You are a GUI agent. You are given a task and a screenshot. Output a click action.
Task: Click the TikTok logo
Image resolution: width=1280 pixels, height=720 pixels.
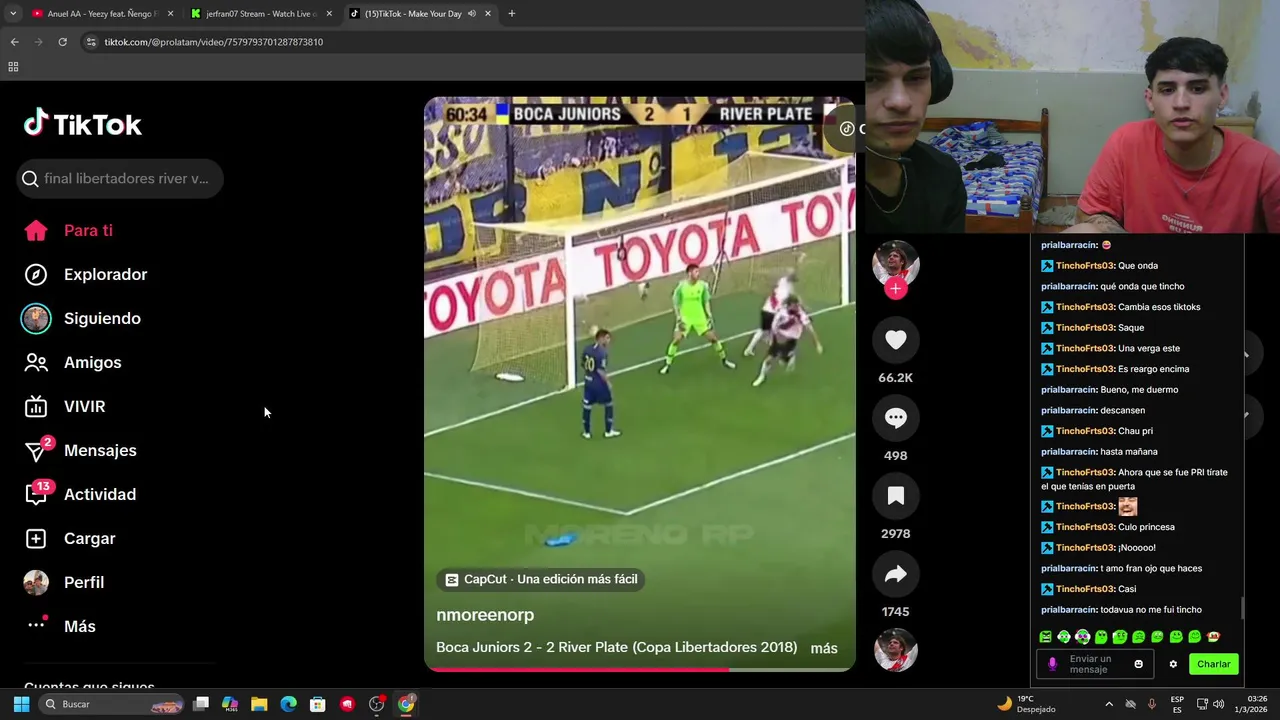pyautogui.click(x=83, y=124)
